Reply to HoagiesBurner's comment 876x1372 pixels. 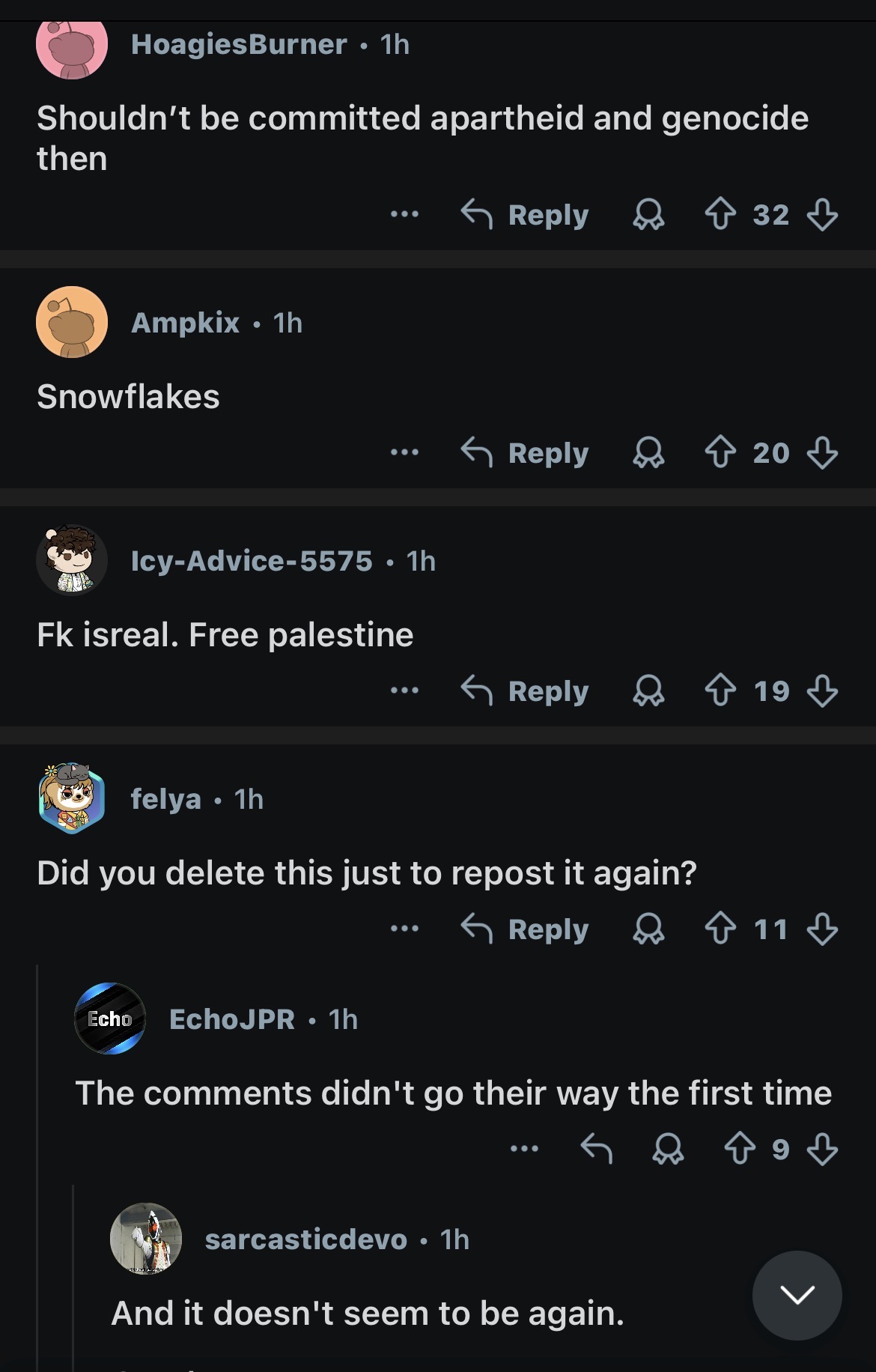[526, 214]
